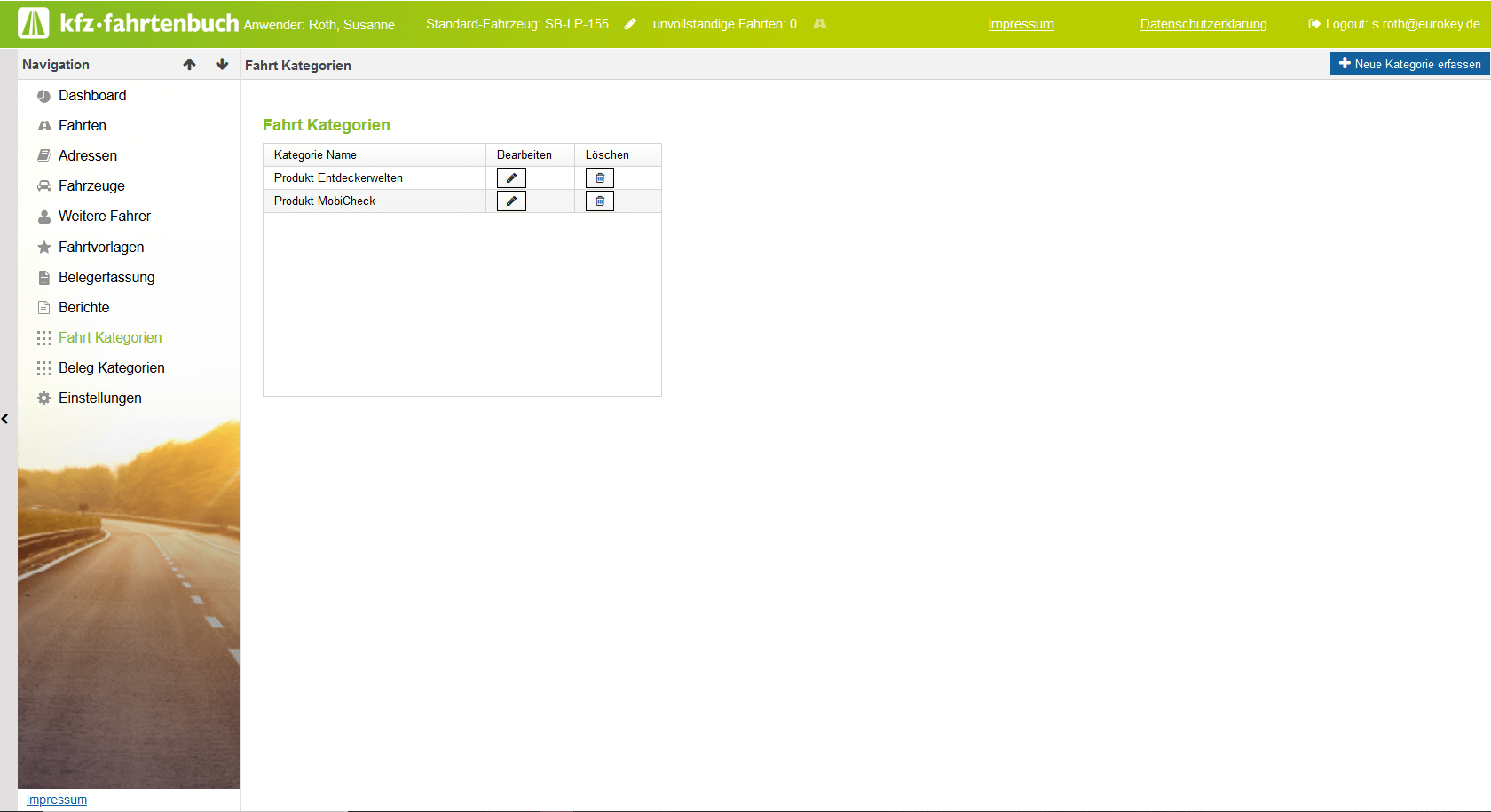Screen dimensions: 1491x812
Task: Collapse the sidebar with the left chevron
Action: click(5, 419)
